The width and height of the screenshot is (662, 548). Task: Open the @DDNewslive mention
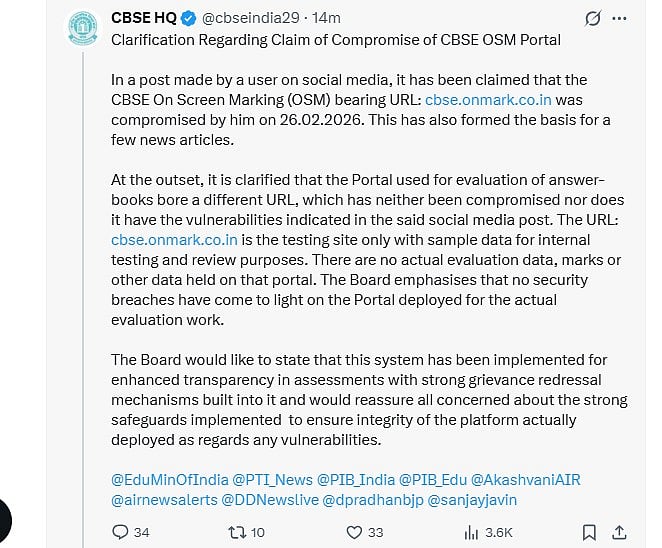pyautogui.click(x=270, y=500)
